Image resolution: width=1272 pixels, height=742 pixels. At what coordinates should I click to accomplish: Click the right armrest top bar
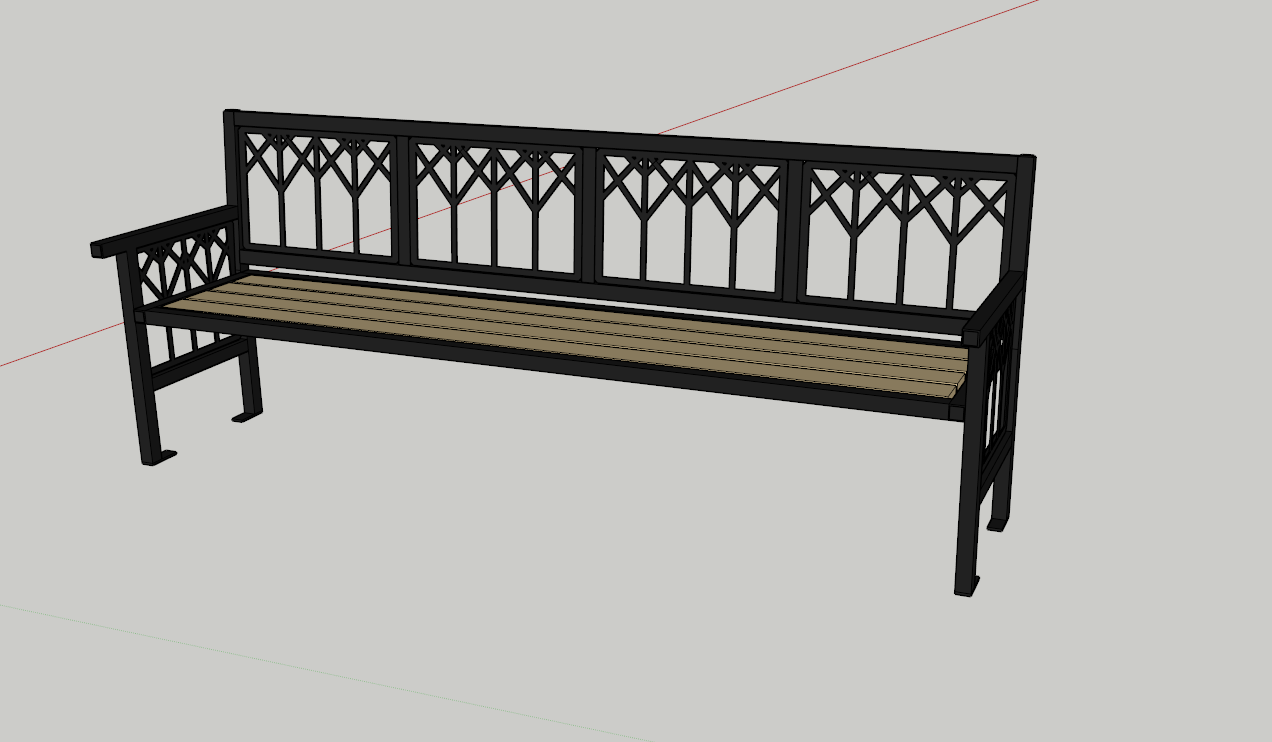[993, 308]
